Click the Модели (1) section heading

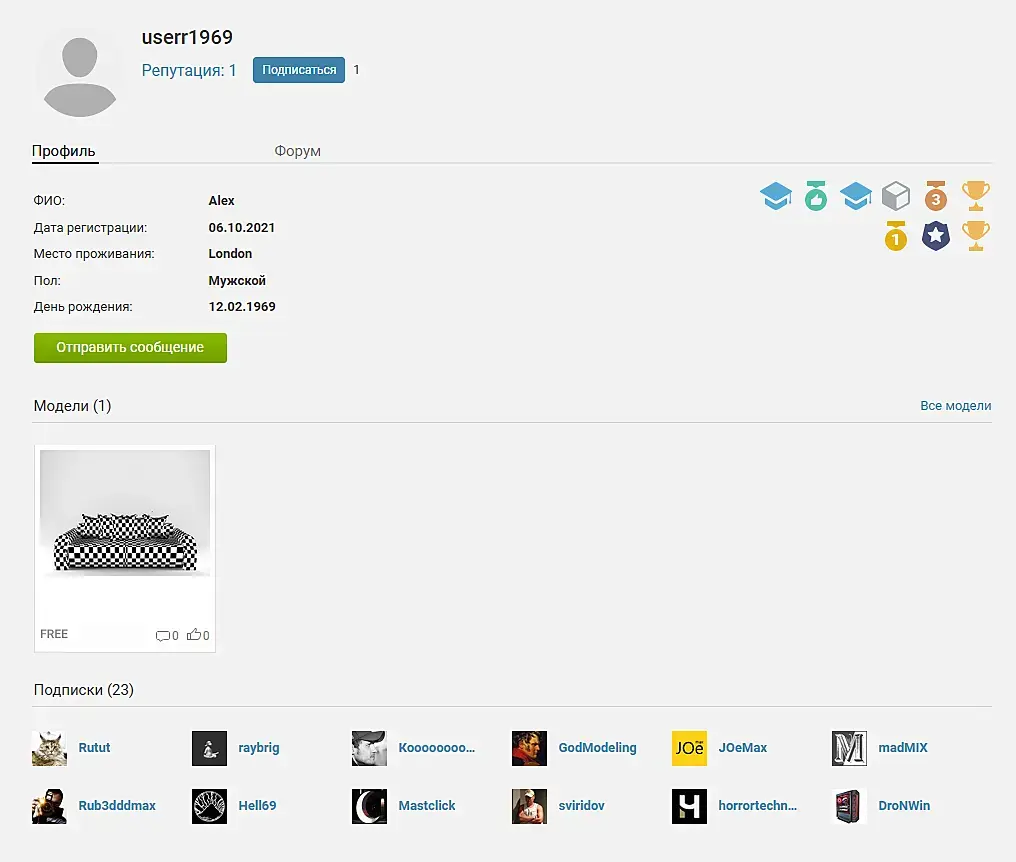73,406
